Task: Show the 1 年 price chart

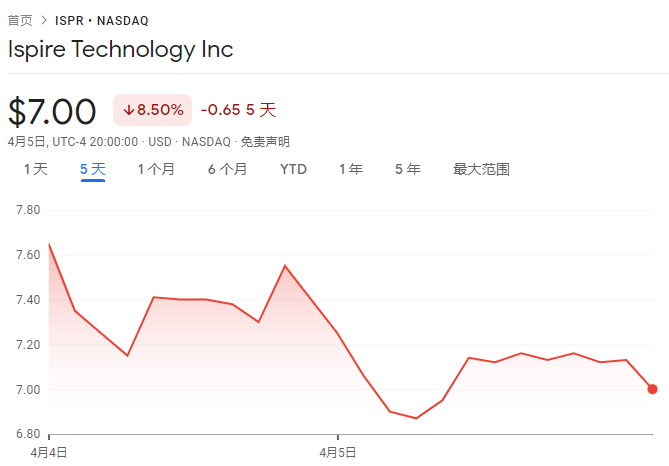Action: pos(351,169)
